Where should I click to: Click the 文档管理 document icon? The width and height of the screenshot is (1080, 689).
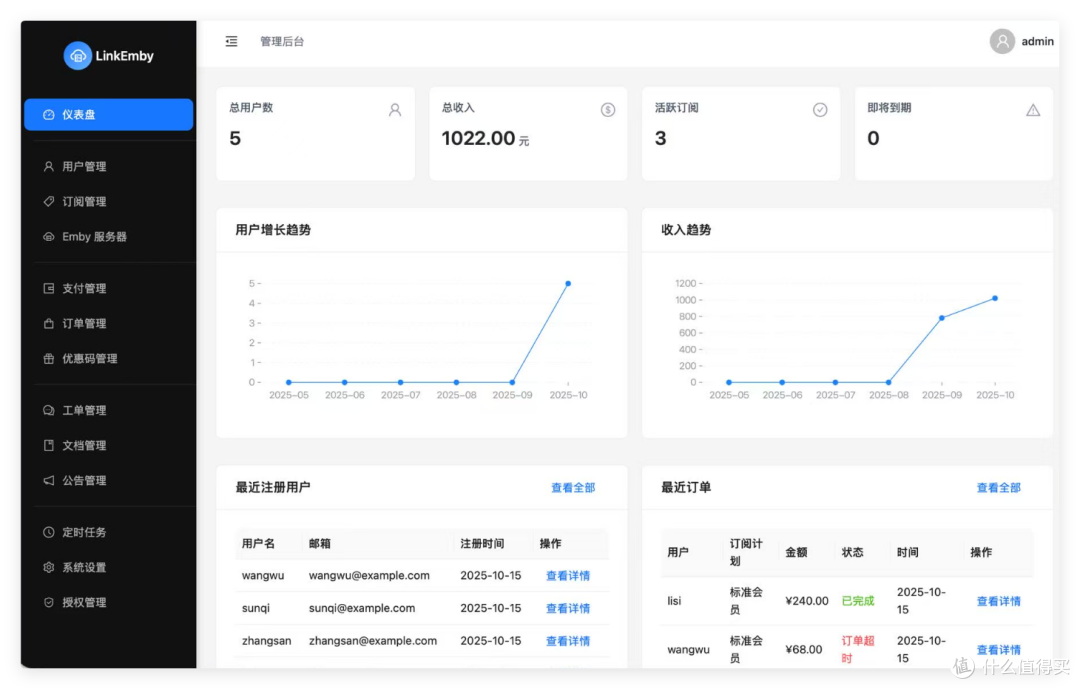point(48,445)
